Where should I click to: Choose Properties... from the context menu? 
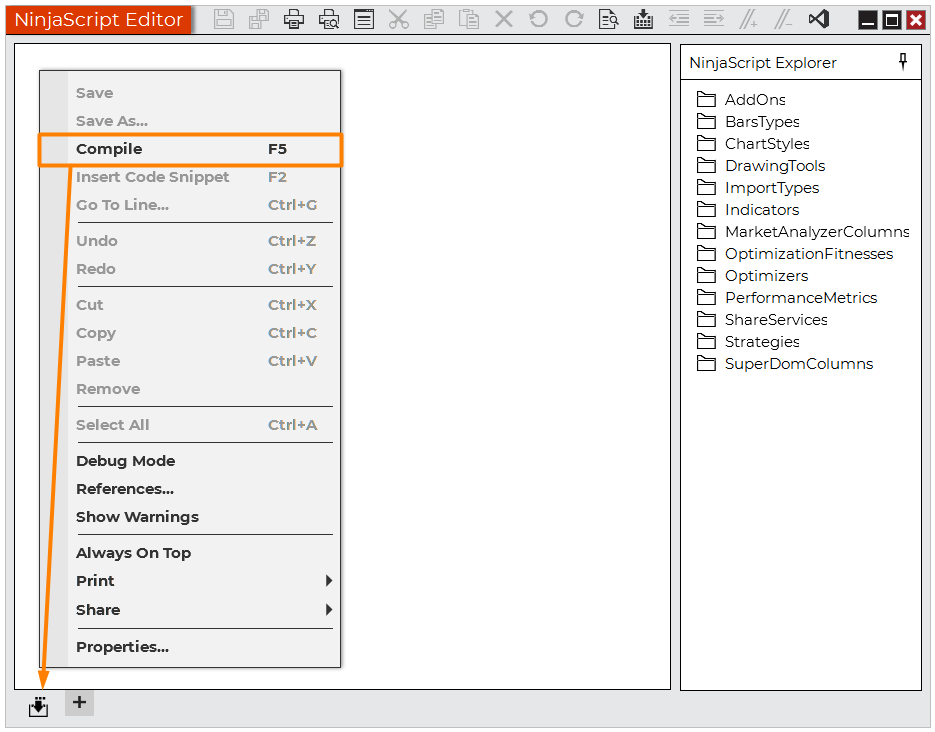(122, 647)
